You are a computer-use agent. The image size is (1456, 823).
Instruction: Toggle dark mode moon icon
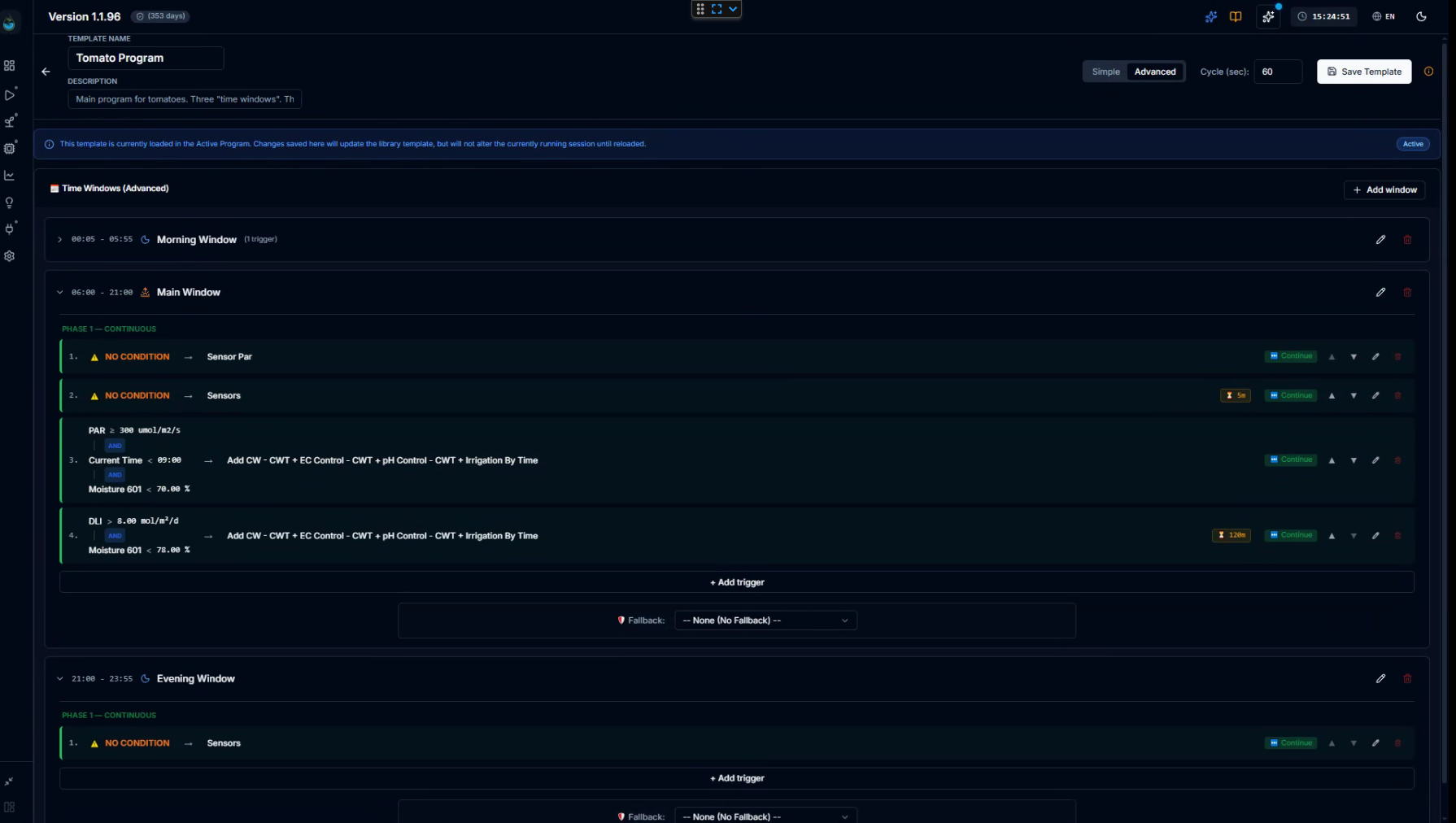(1421, 16)
